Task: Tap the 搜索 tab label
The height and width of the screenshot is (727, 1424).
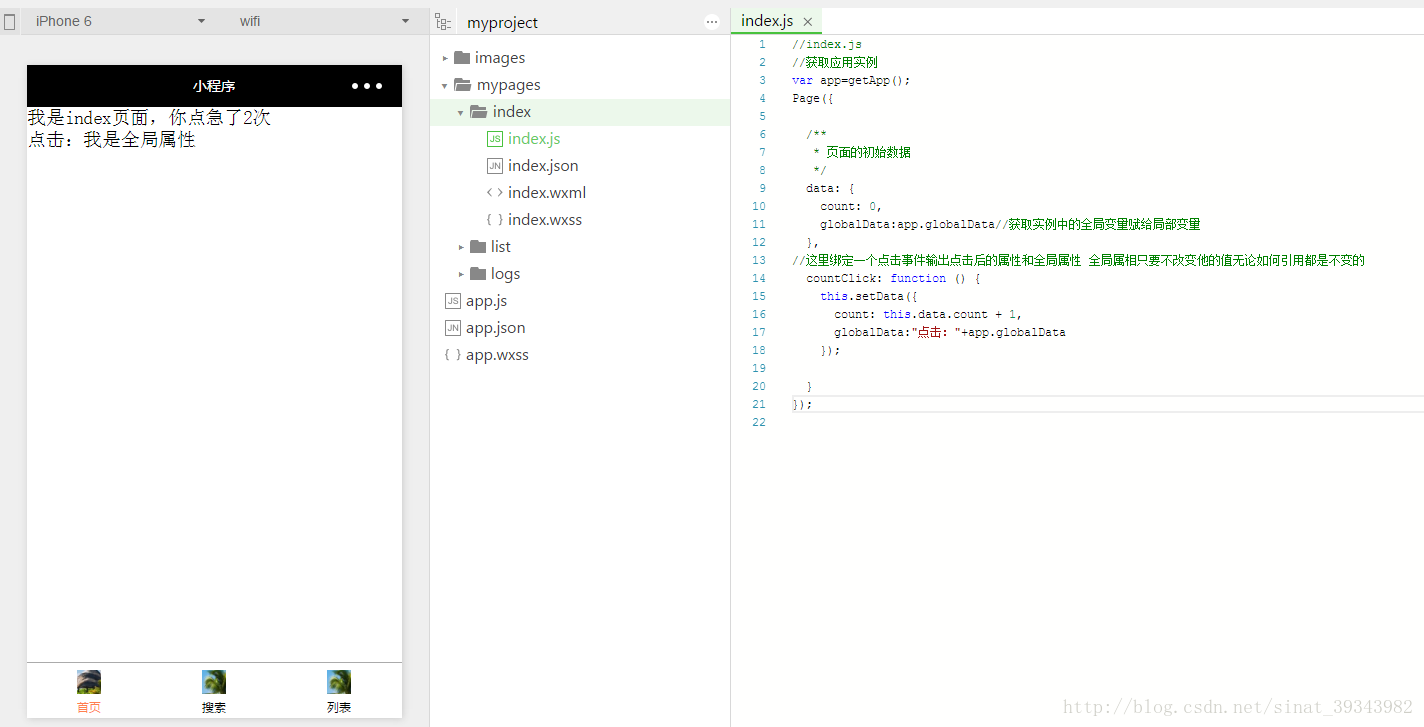Action: (214, 707)
